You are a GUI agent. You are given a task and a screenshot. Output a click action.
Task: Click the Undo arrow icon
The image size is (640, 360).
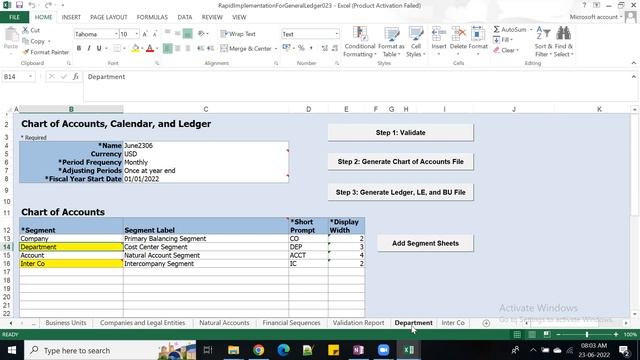(32, 5)
